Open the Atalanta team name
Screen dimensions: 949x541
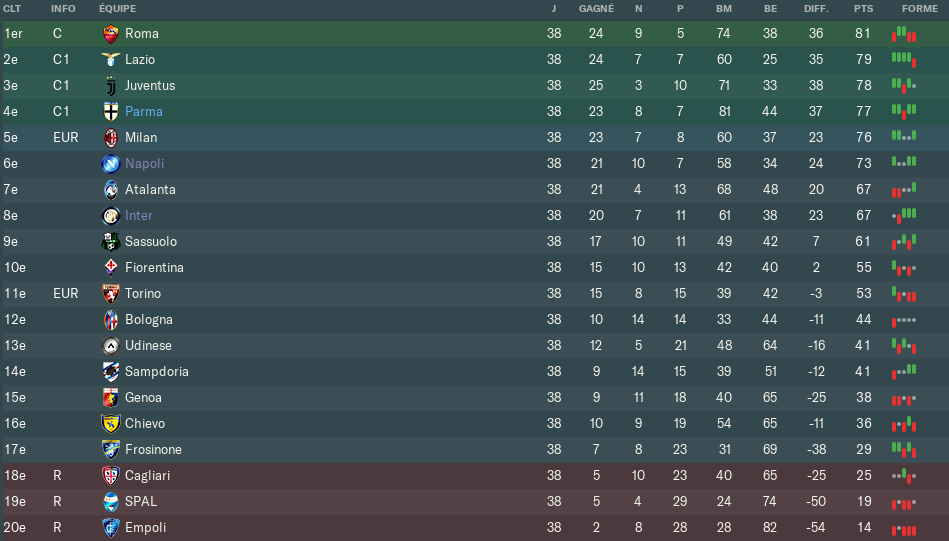(x=150, y=189)
